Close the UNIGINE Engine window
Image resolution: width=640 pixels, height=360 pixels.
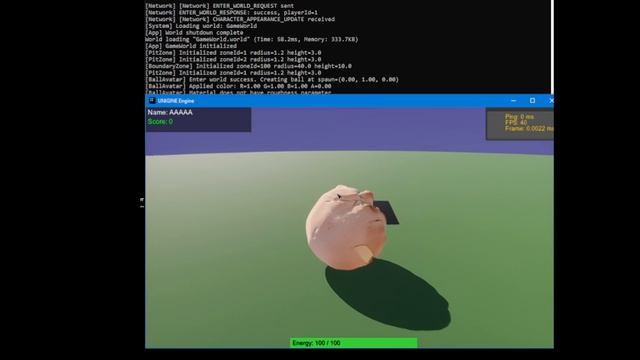tap(551, 100)
